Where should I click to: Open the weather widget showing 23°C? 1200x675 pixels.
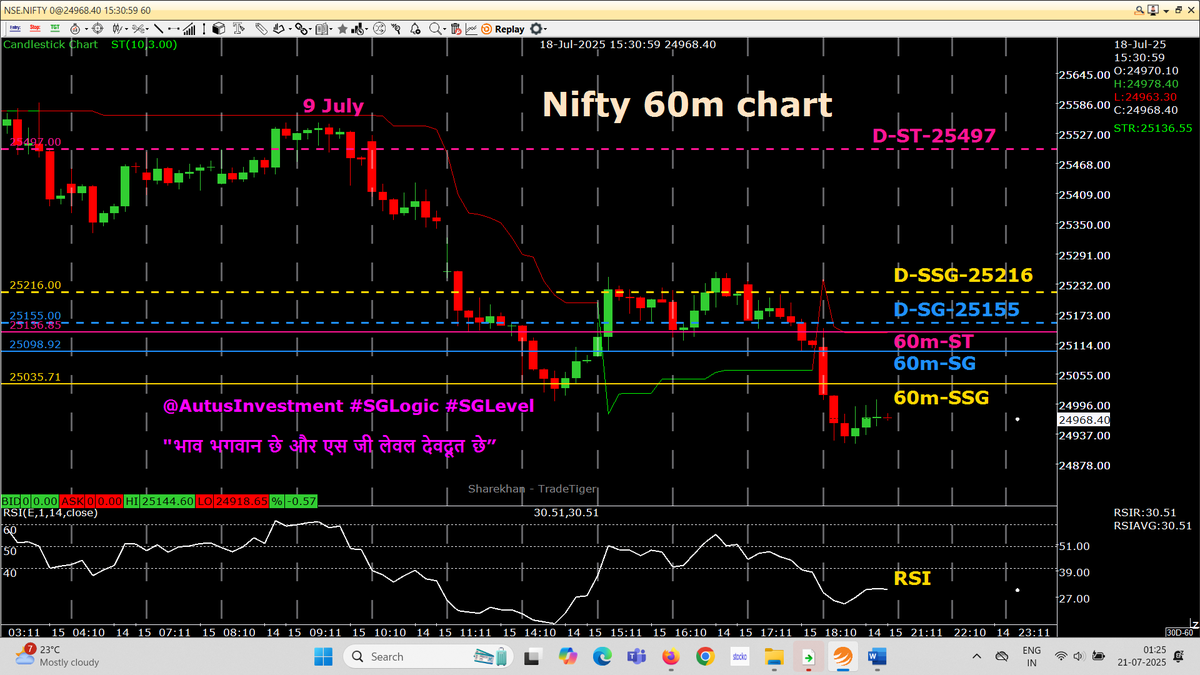click(x=56, y=655)
